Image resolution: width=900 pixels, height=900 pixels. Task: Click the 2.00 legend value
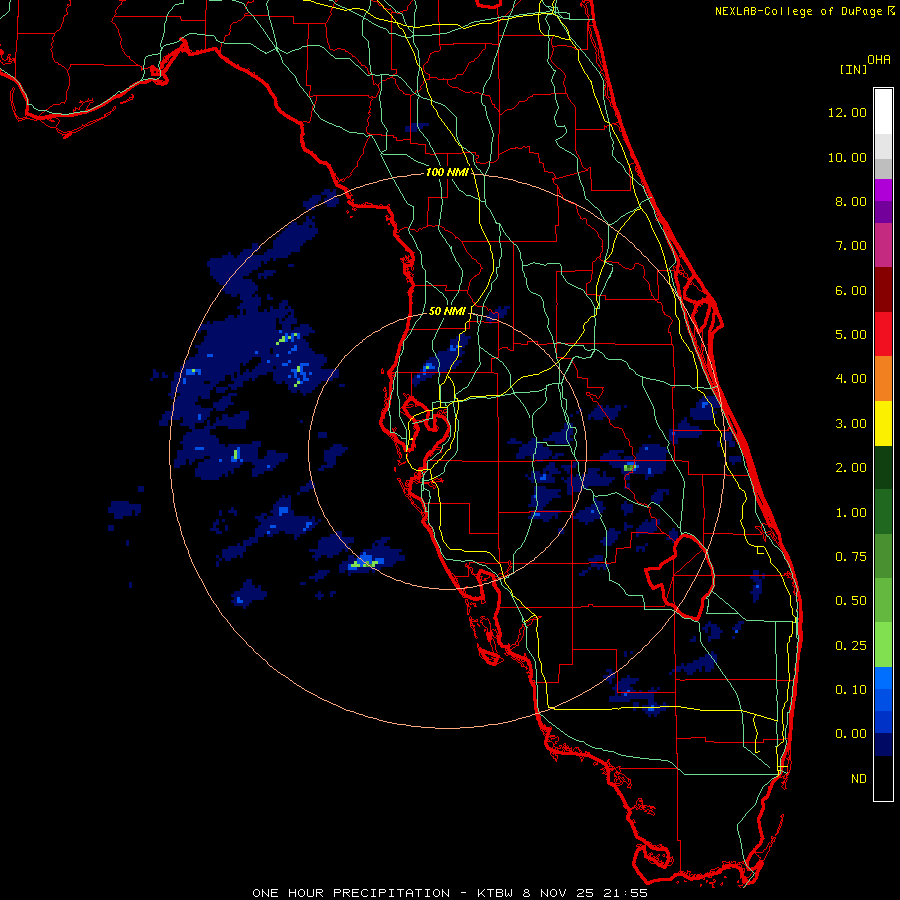click(x=851, y=468)
